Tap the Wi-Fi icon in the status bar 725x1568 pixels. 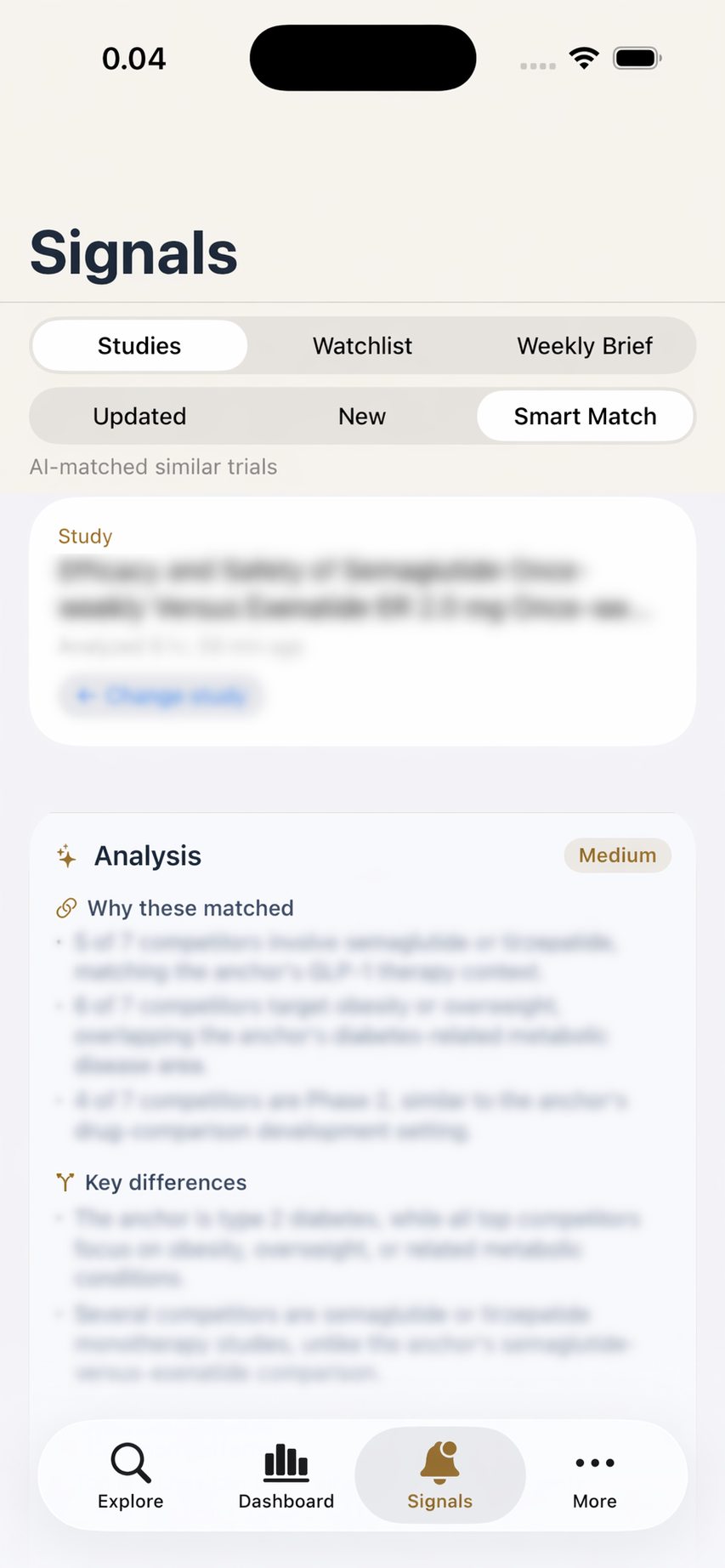tap(584, 58)
